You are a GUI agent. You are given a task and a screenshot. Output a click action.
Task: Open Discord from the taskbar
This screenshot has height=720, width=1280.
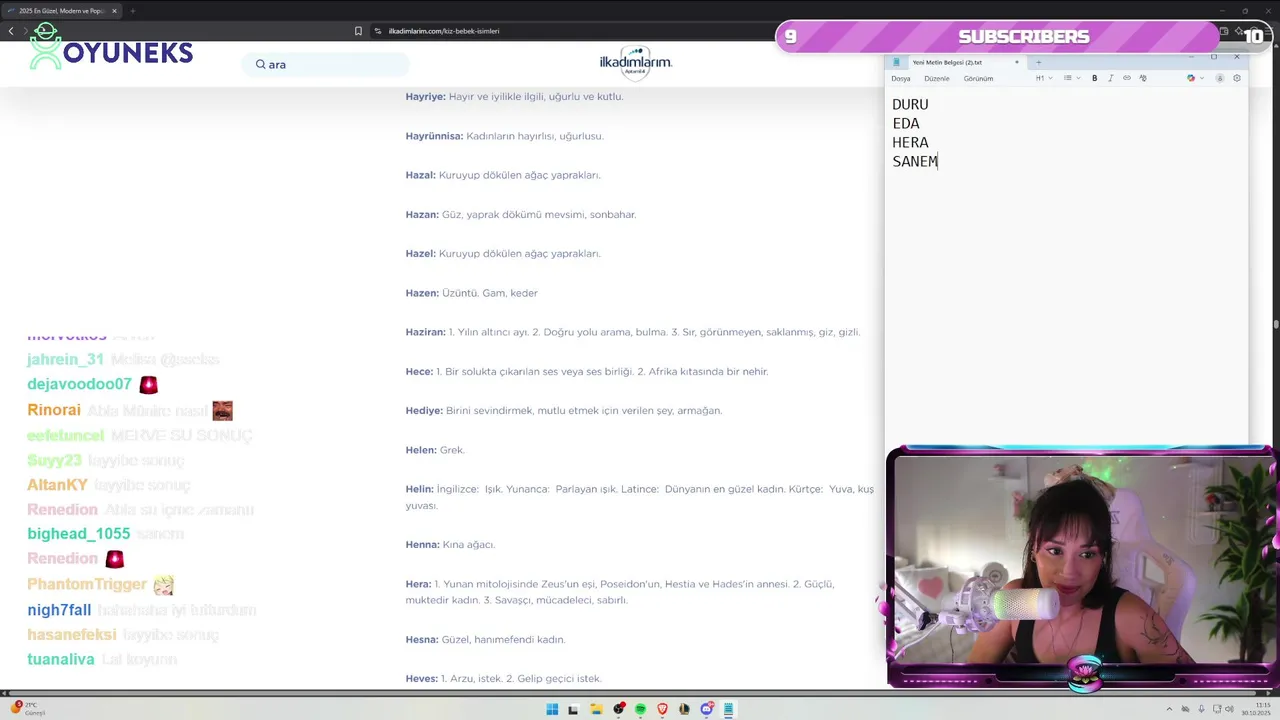click(x=707, y=709)
